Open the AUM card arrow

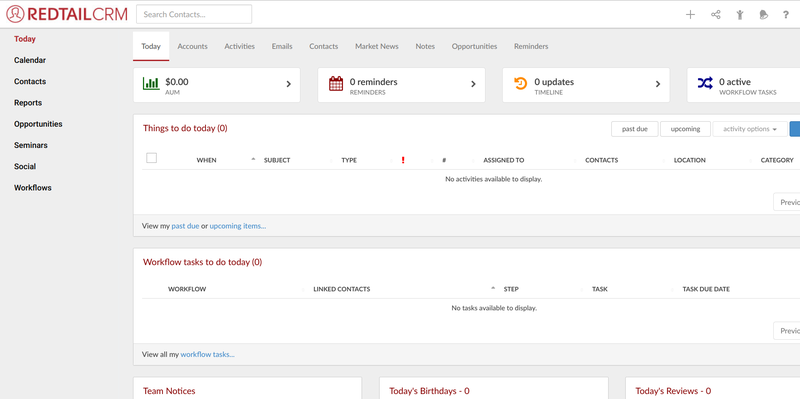288,84
